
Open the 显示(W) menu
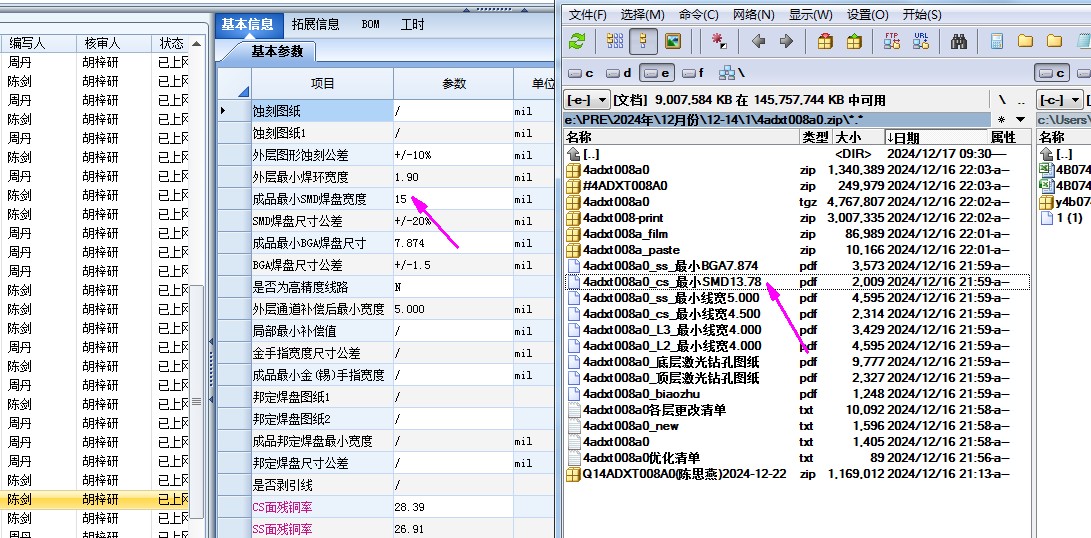click(811, 15)
